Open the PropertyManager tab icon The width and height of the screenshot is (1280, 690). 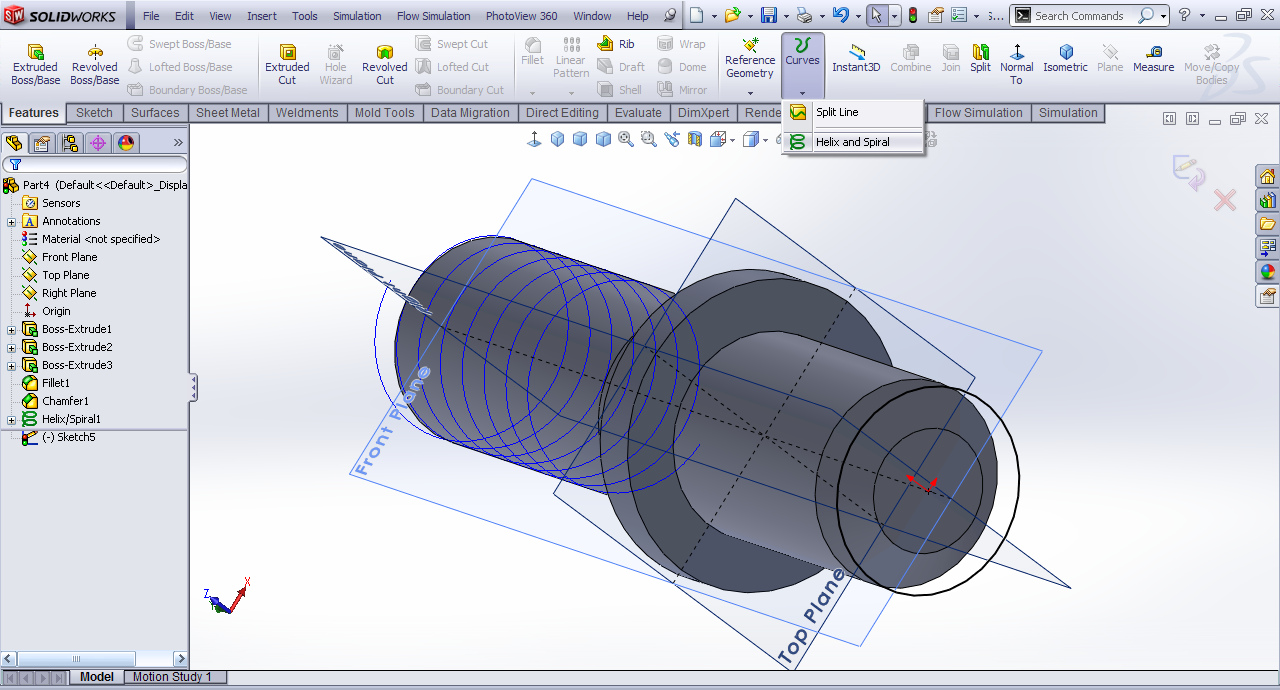click(x=42, y=143)
